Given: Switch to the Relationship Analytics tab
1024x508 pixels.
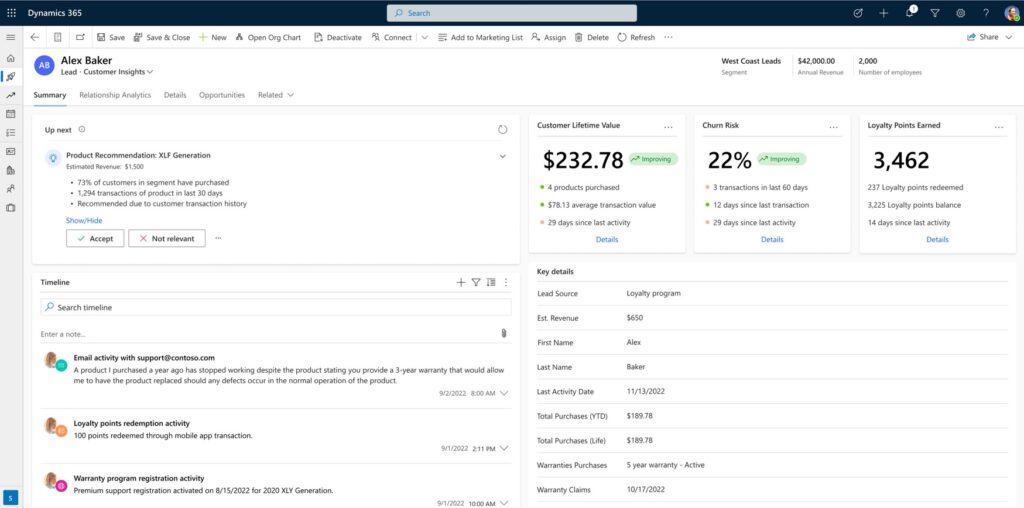Looking at the screenshot, I should click(115, 95).
